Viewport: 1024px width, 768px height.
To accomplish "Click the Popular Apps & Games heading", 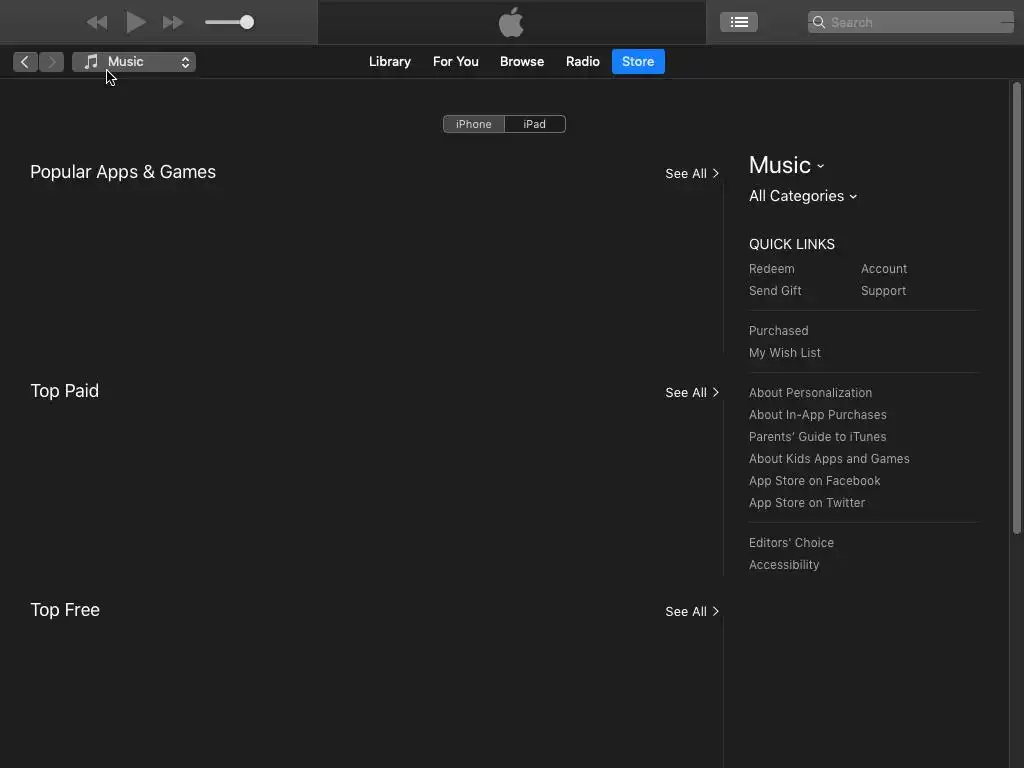I will pyautogui.click(x=123, y=172).
